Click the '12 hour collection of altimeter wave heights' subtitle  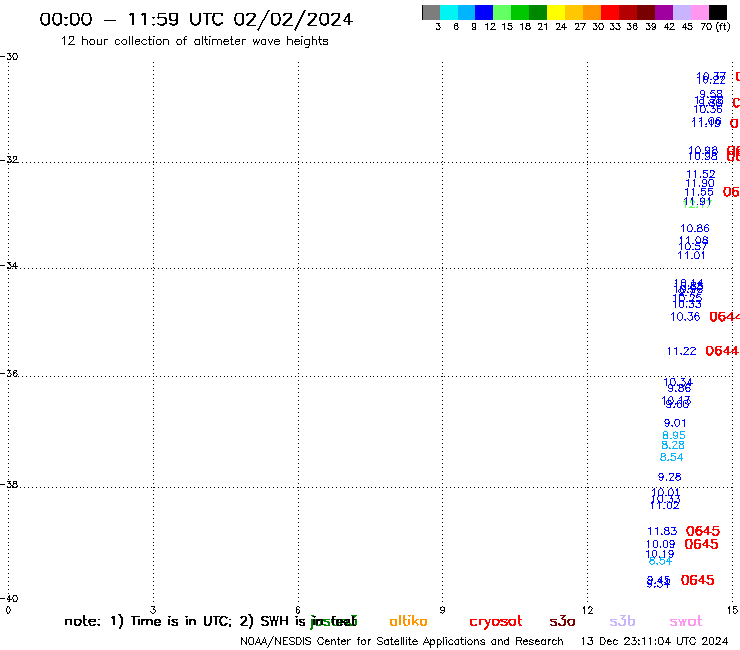click(194, 41)
